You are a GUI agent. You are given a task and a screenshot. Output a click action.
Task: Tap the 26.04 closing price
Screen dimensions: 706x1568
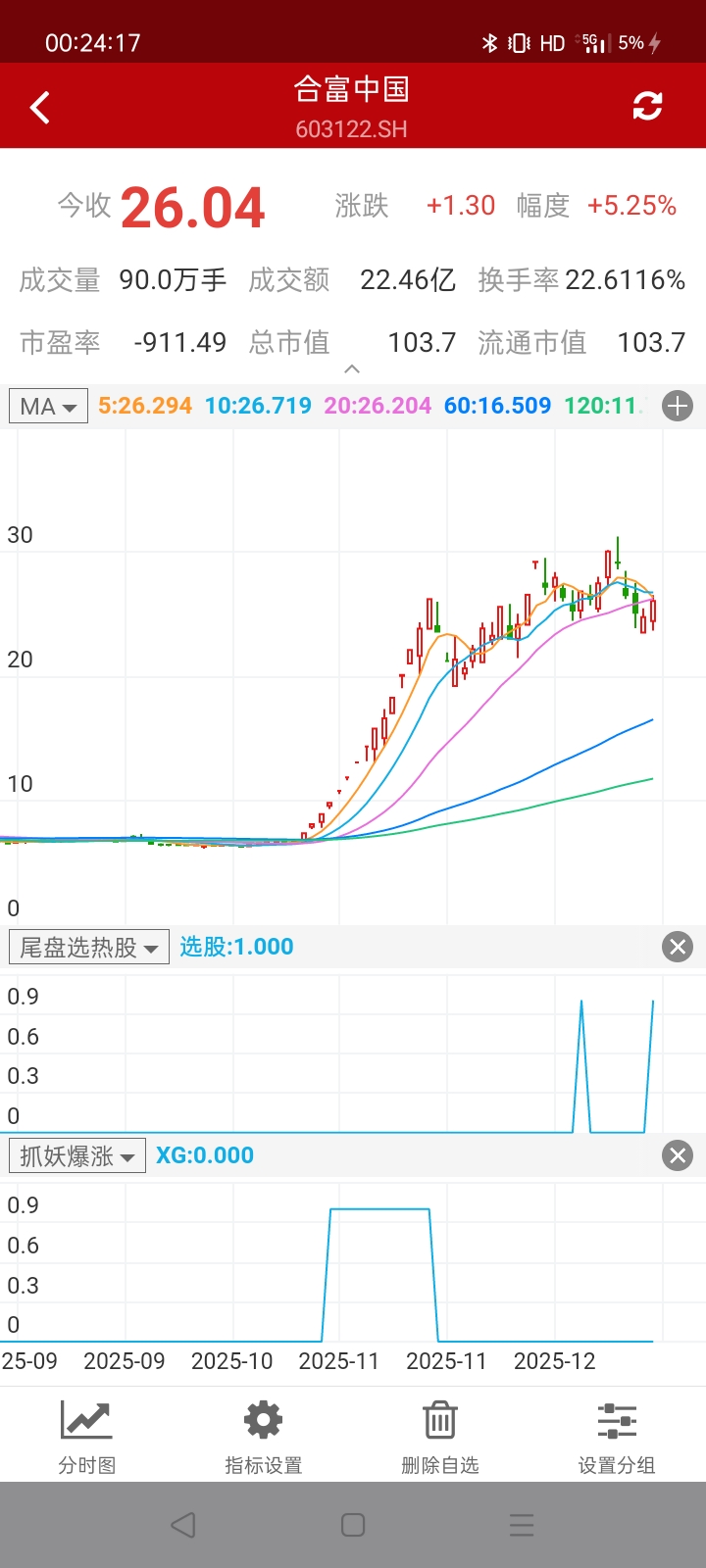click(193, 208)
